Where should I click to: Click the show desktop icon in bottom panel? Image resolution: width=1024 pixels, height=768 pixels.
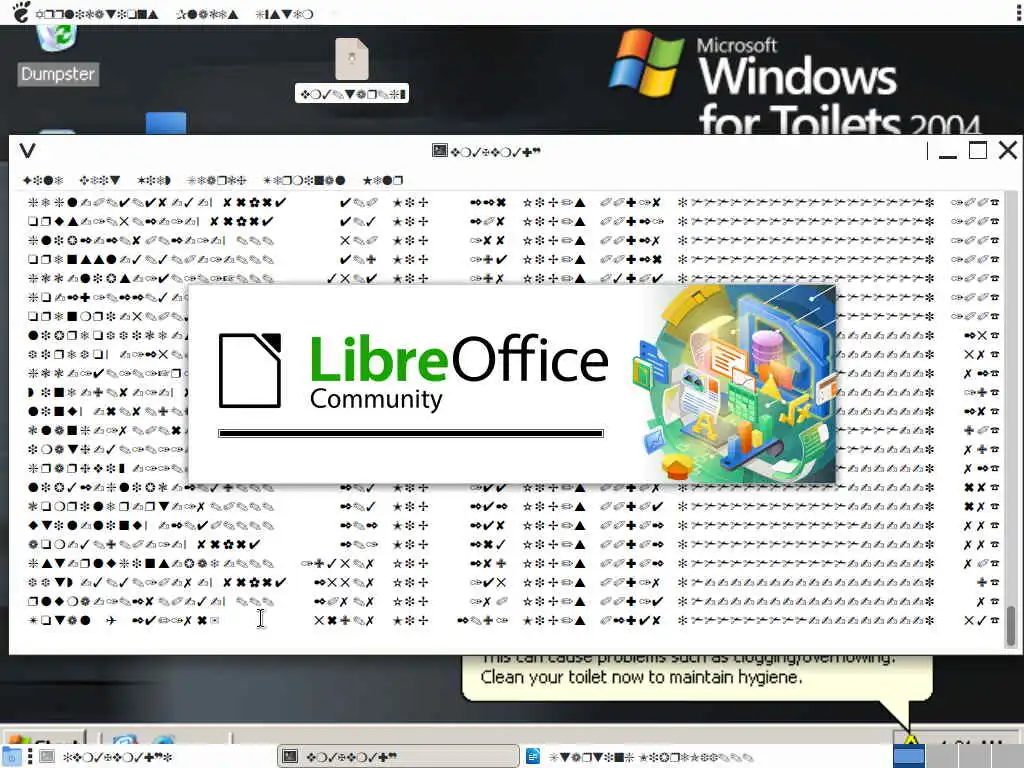[x=11, y=757]
